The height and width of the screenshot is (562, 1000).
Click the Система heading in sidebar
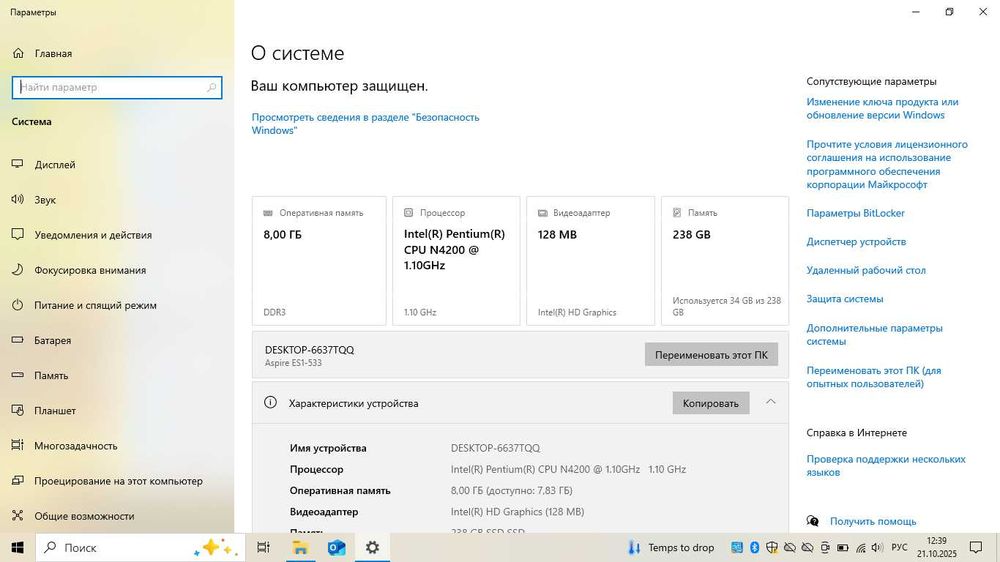point(31,121)
